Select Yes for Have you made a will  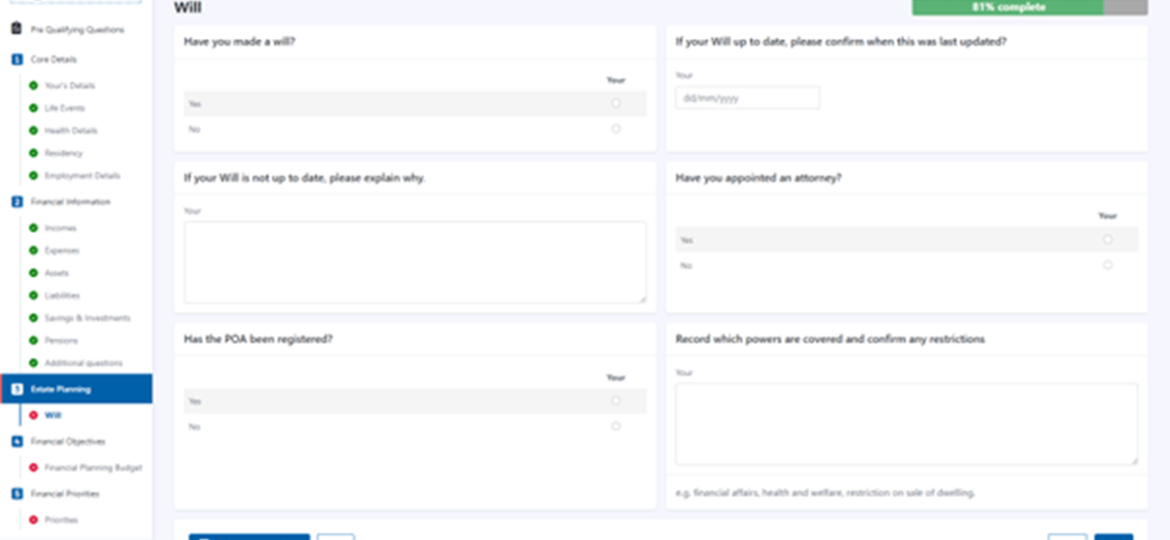tap(616, 104)
